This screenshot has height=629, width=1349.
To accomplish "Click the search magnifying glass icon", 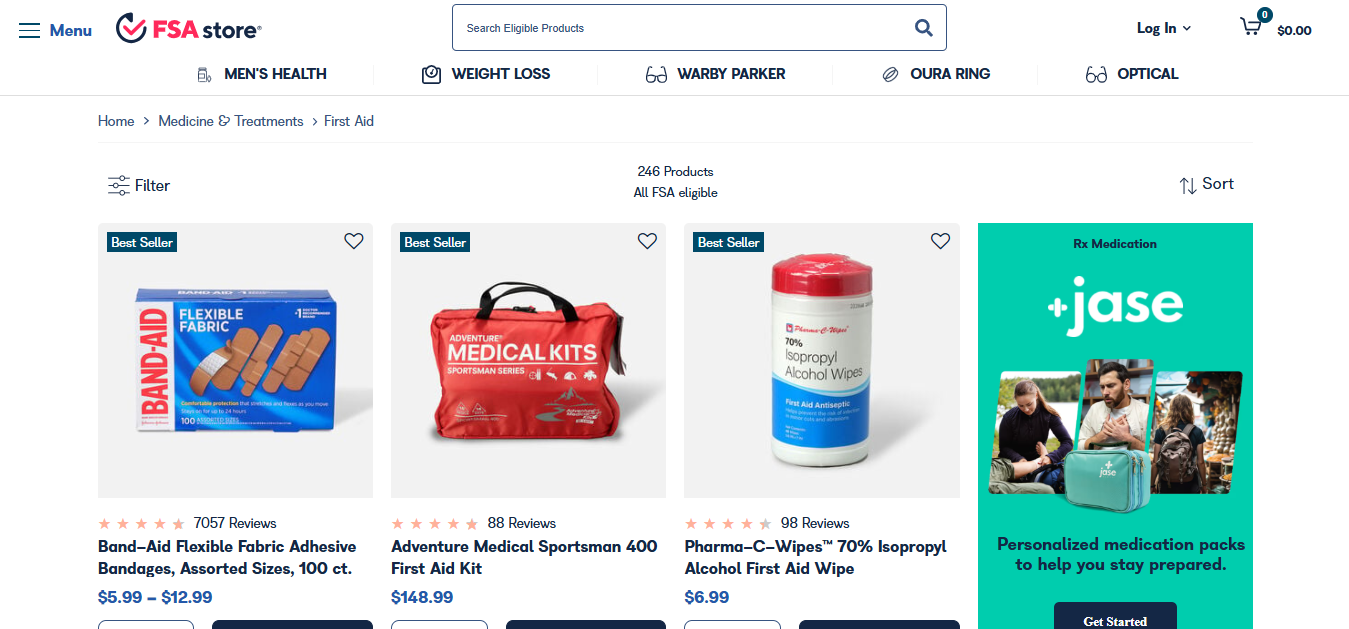I will (924, 28).
